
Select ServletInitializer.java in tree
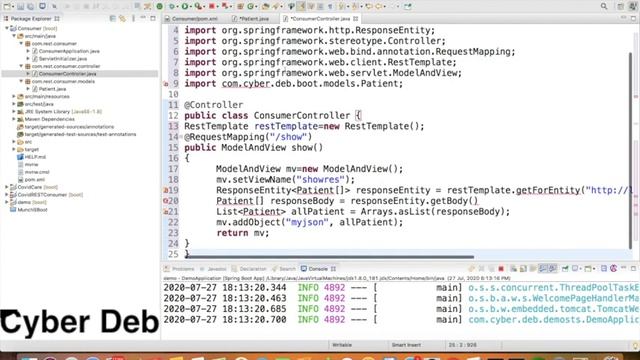(62, 59)
